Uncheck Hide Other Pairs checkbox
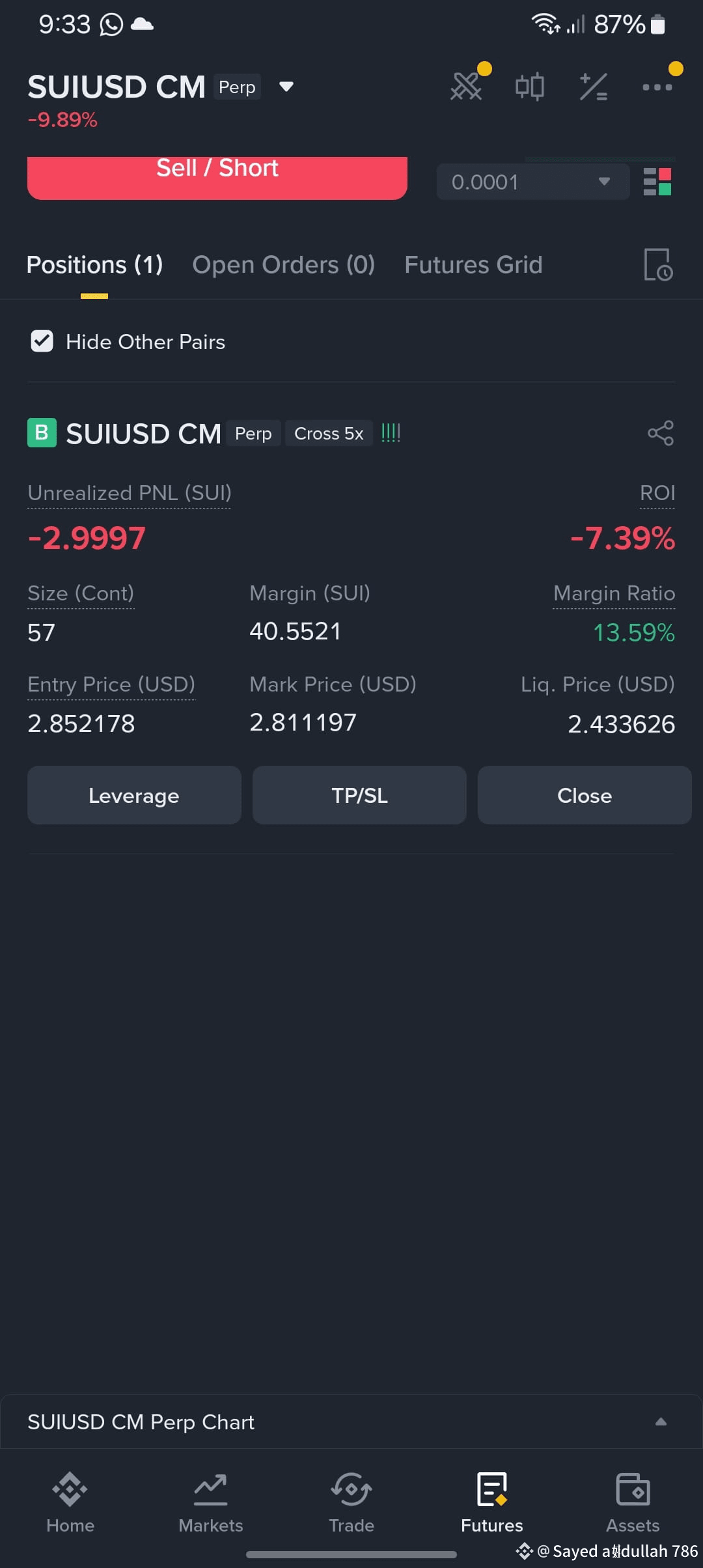The width and height of the screenshot is (703, 1568). click(x=42, y=341)
